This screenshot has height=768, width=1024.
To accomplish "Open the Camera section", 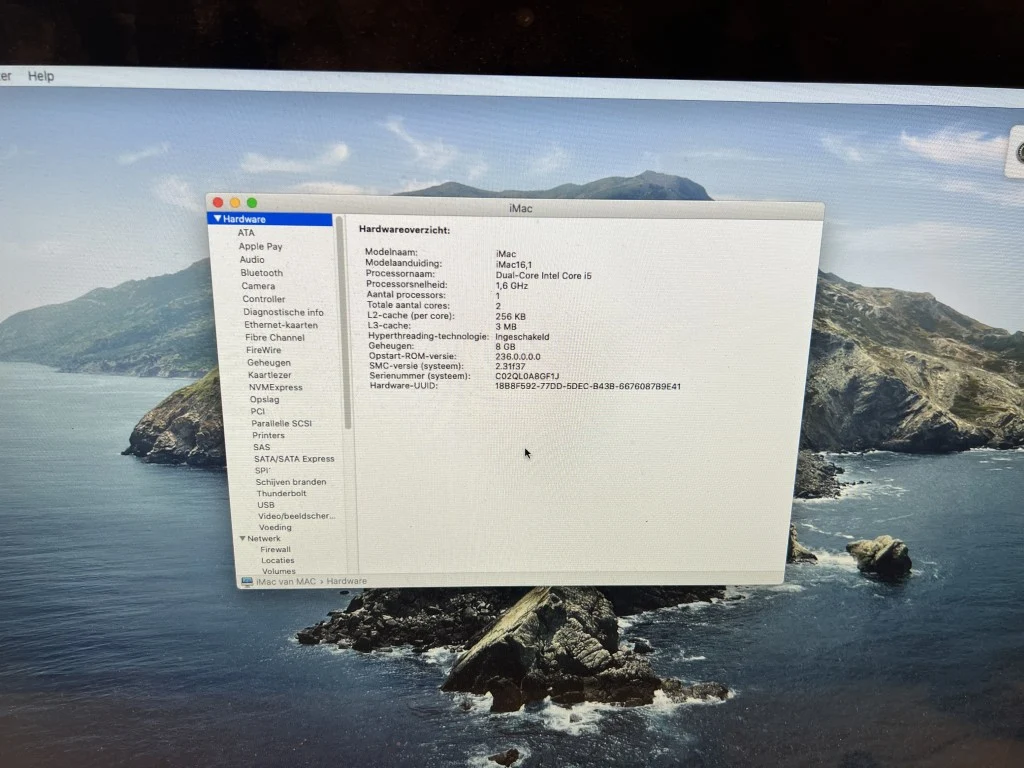I will (258, 286).
